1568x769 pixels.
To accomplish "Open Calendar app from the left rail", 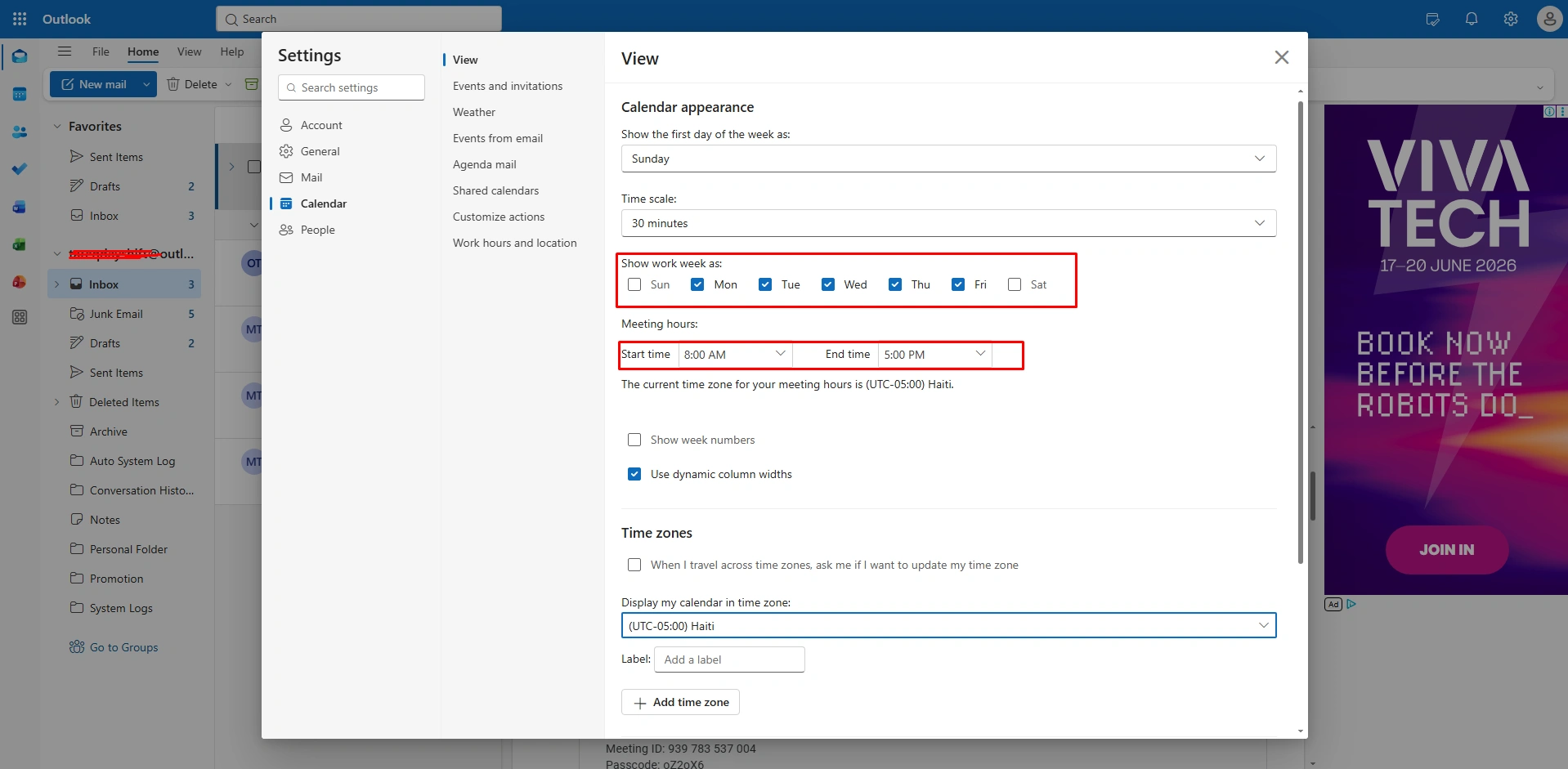I will (20, 94).
